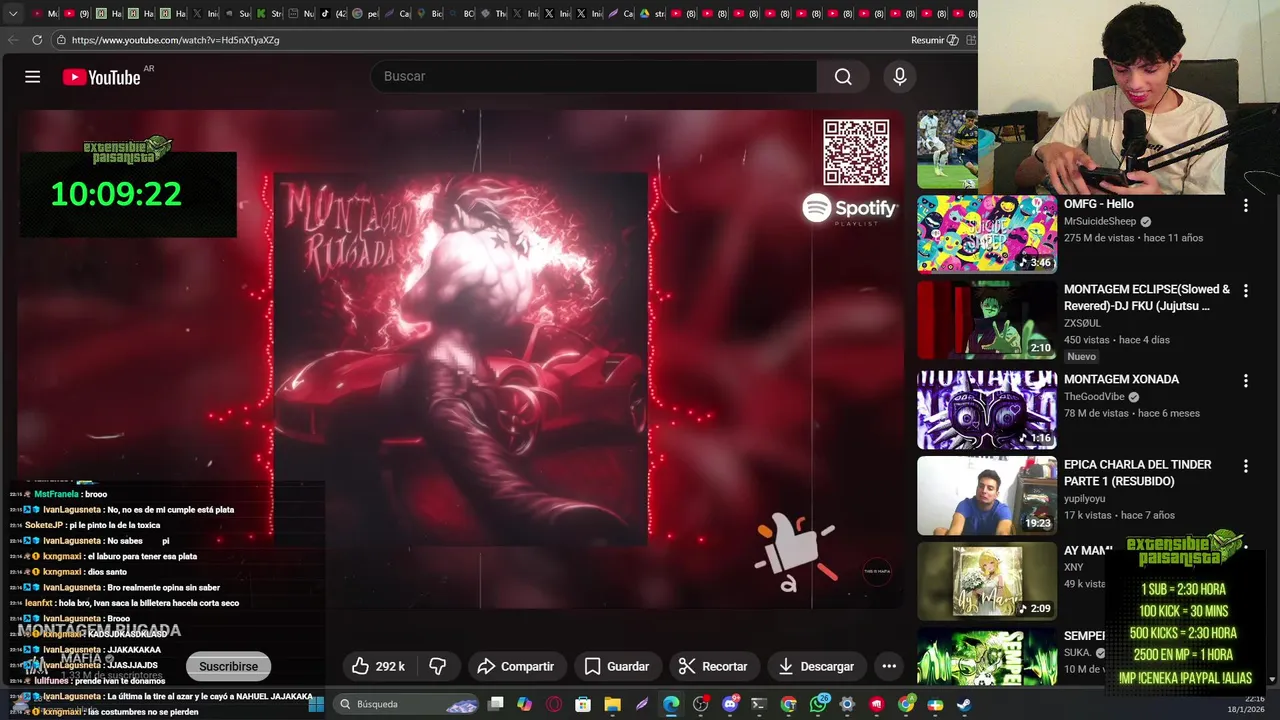Switch to the 'Nu' browser tab

[301, 14]
